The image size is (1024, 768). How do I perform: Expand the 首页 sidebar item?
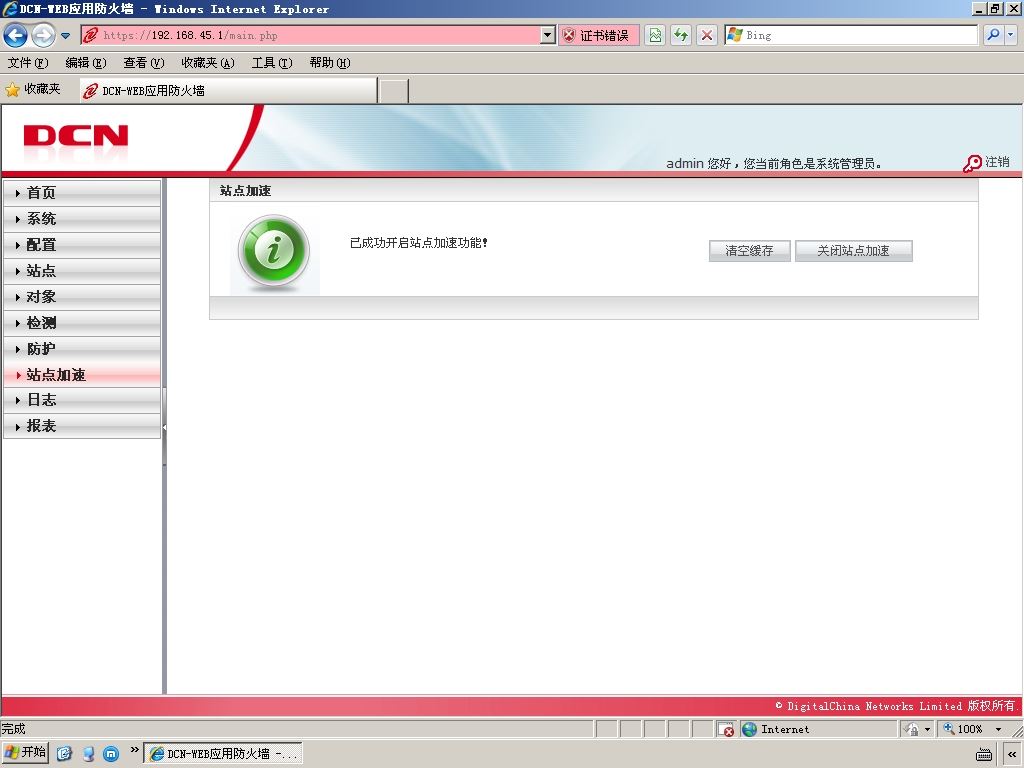click(82, 193)
